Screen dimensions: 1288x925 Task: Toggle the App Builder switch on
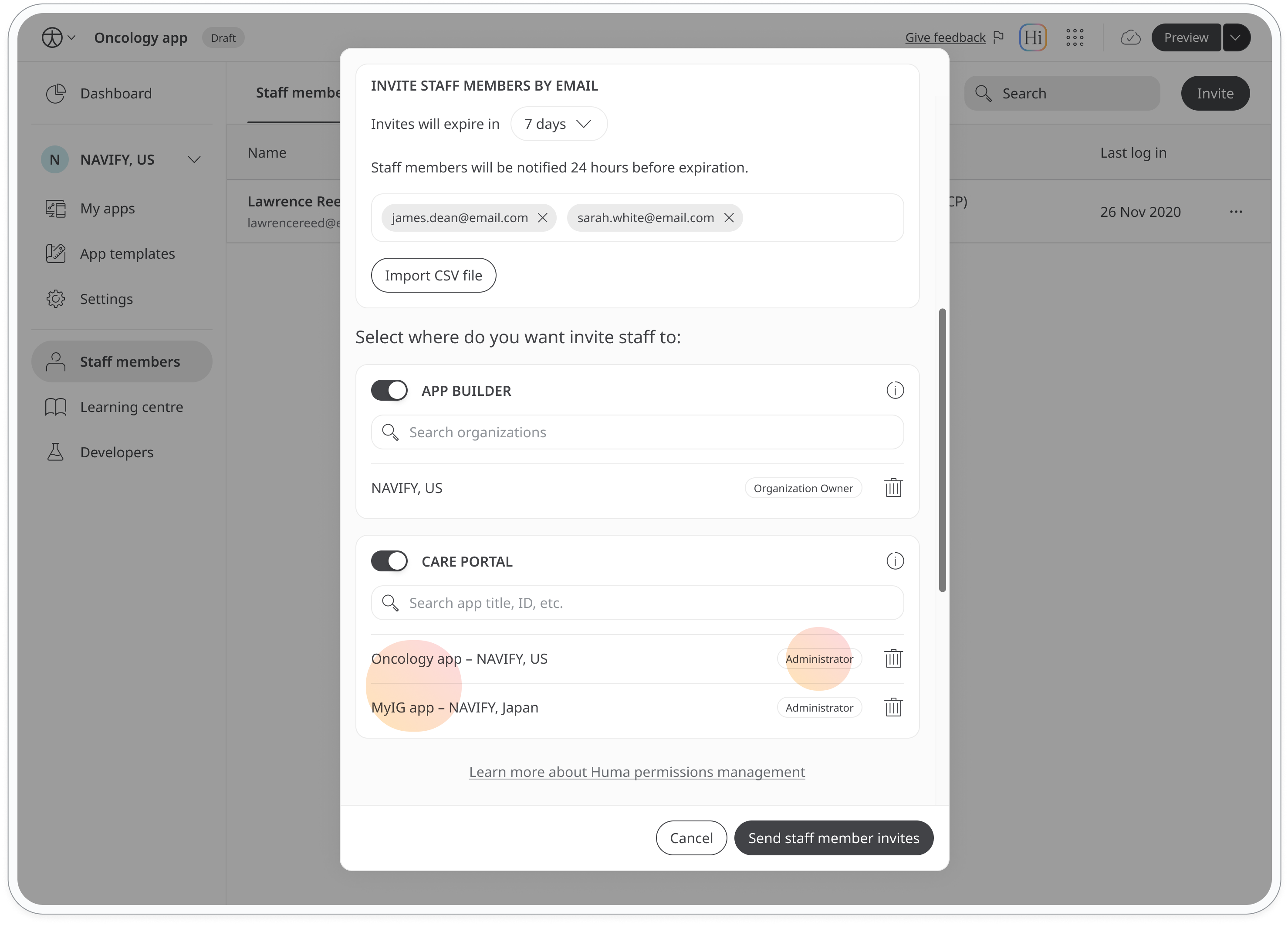coord(389,390)
